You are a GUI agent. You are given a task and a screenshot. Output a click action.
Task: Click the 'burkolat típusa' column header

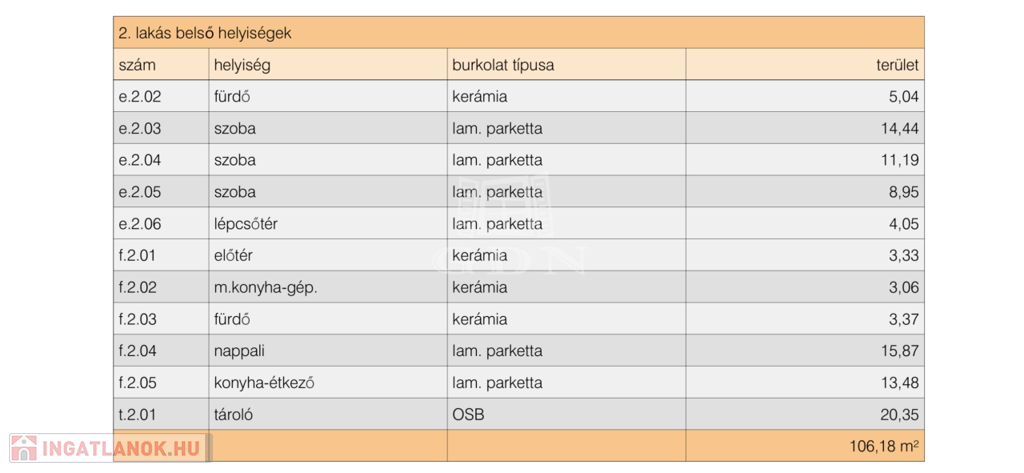[x=503, y=65]
